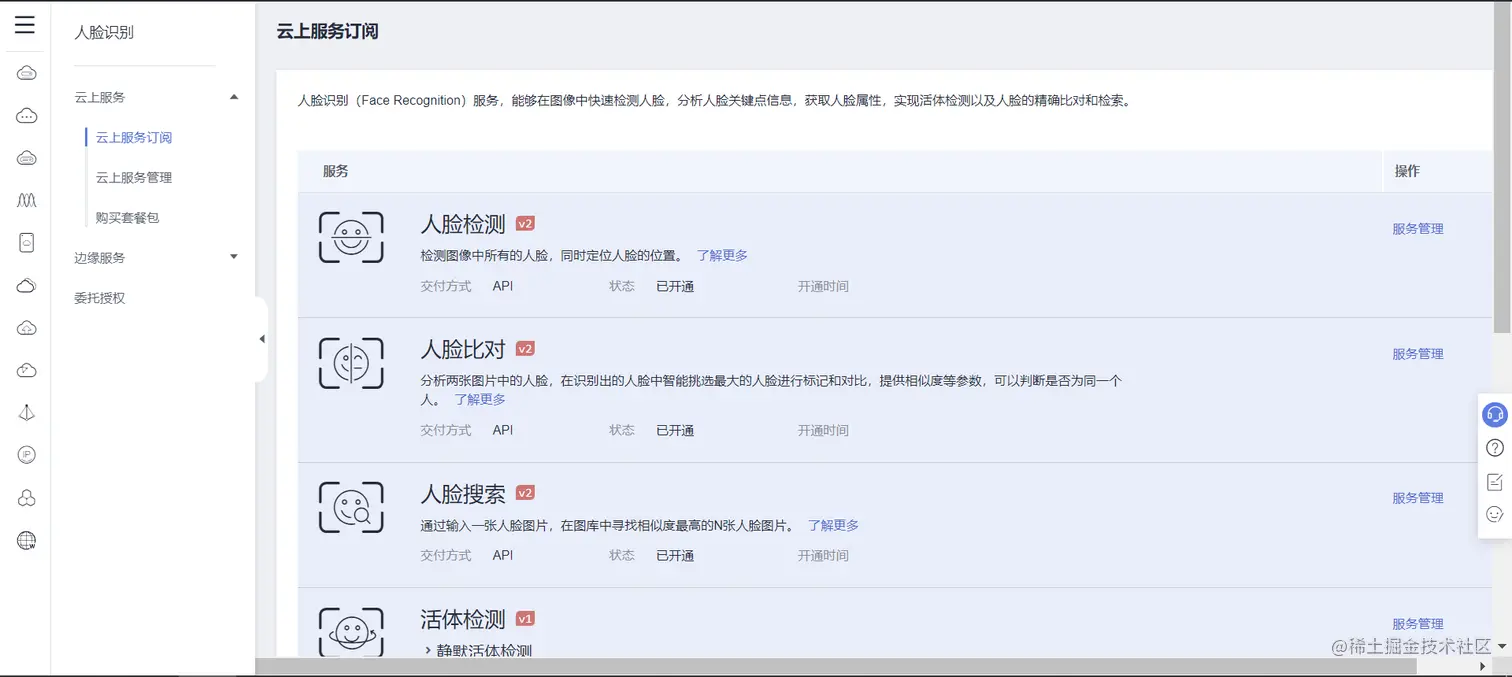
Task: Expand the 边缘服务 menu group
Action: point(234,257)
